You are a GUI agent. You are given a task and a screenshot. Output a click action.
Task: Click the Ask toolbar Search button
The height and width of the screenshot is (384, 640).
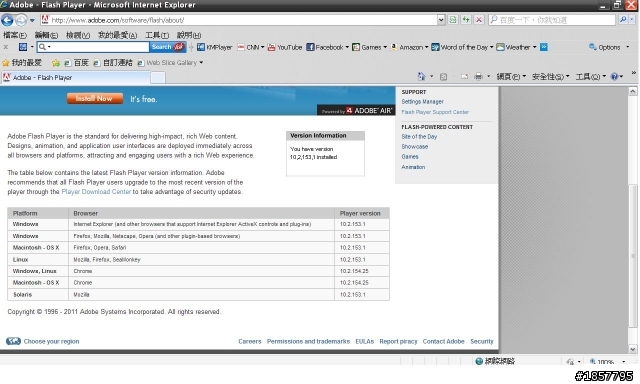(167, 47)
